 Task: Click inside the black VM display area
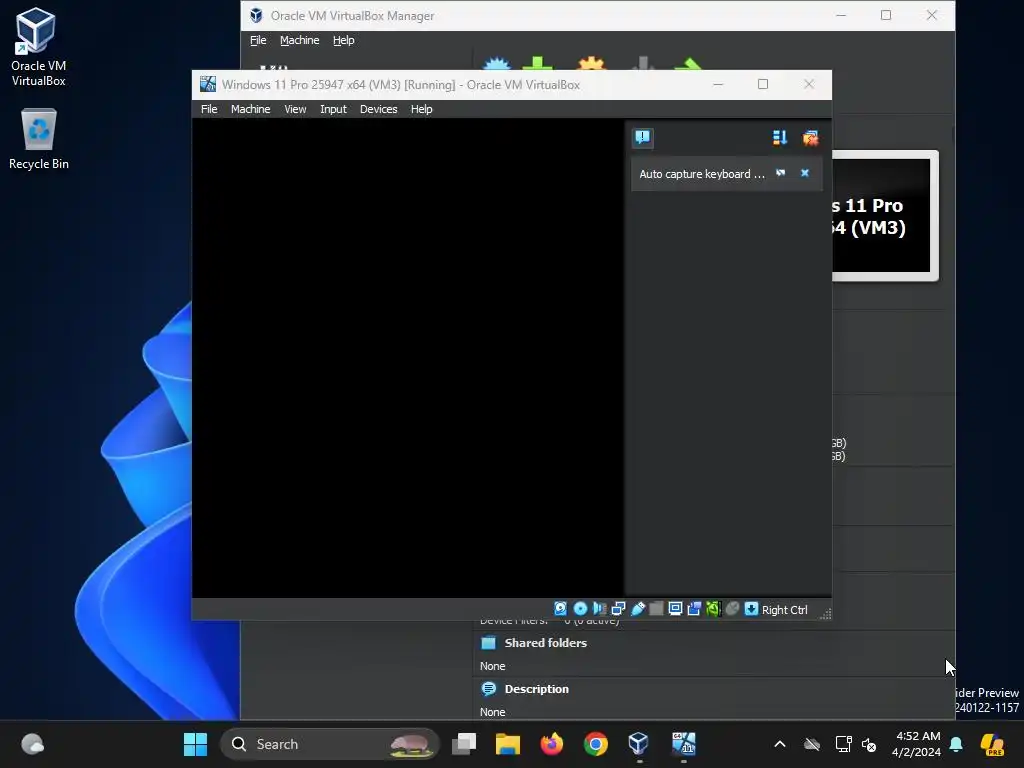pyautogui.click(x=408, y=357)
